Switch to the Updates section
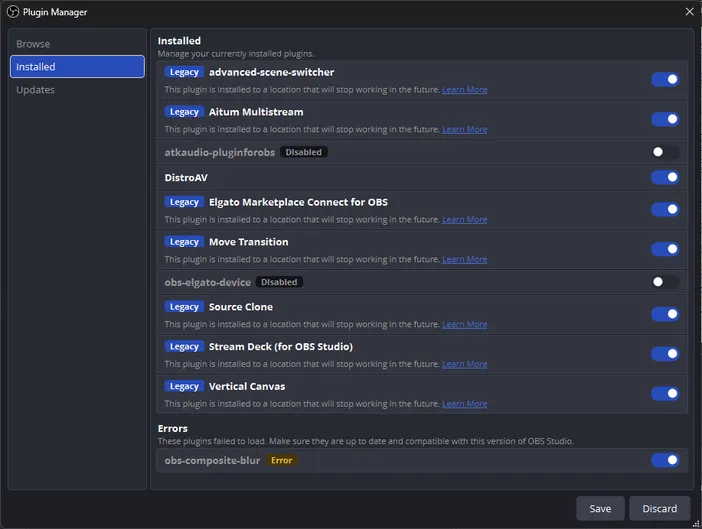The height and width of the screenshot is (529, 702). point(77,90)
